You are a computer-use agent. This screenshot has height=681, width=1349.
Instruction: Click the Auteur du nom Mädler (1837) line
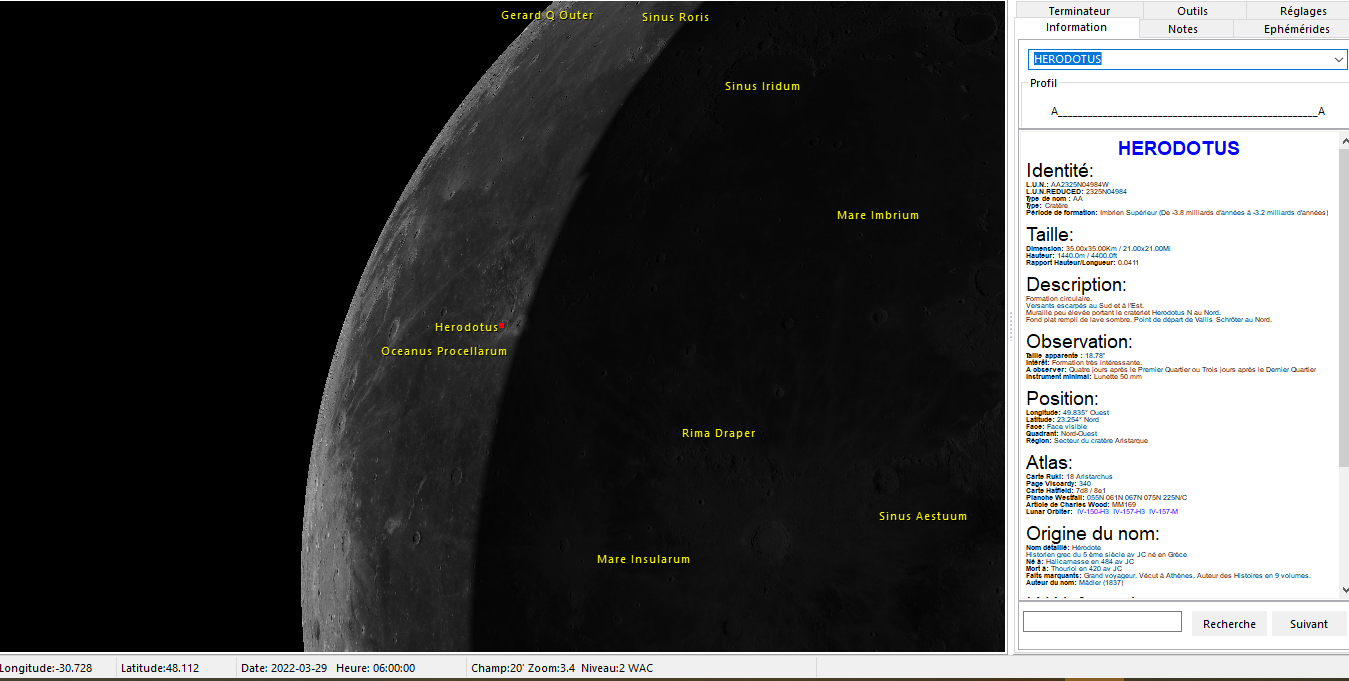[x=1069, y=582]
